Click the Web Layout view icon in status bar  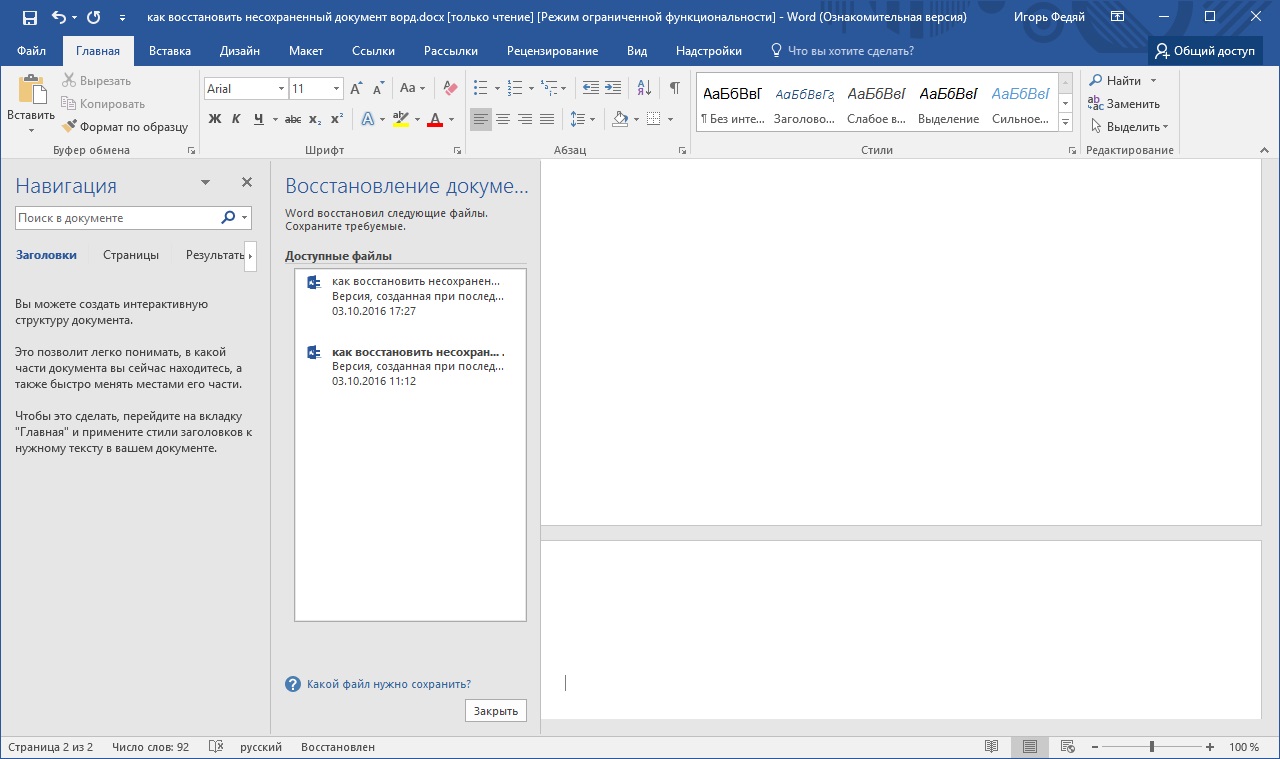click(1067, 747)
